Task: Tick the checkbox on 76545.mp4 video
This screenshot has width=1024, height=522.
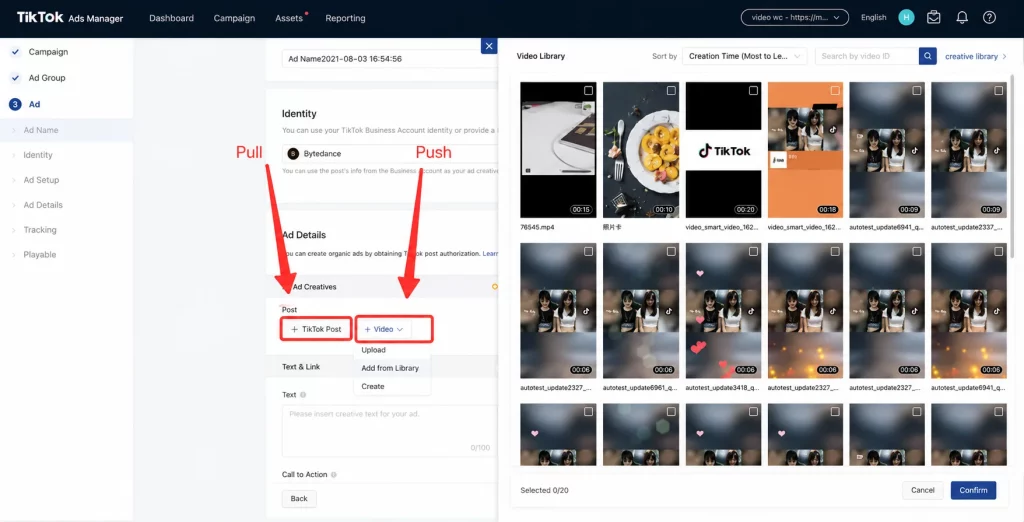Action: (588, 90)
